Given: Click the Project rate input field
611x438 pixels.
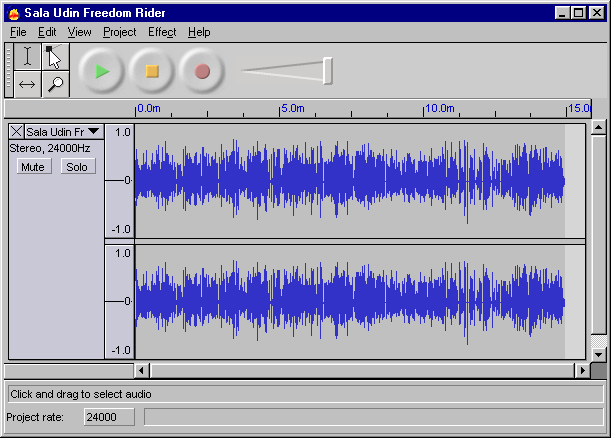Looking at the screenshot, I should click(109, 417).
